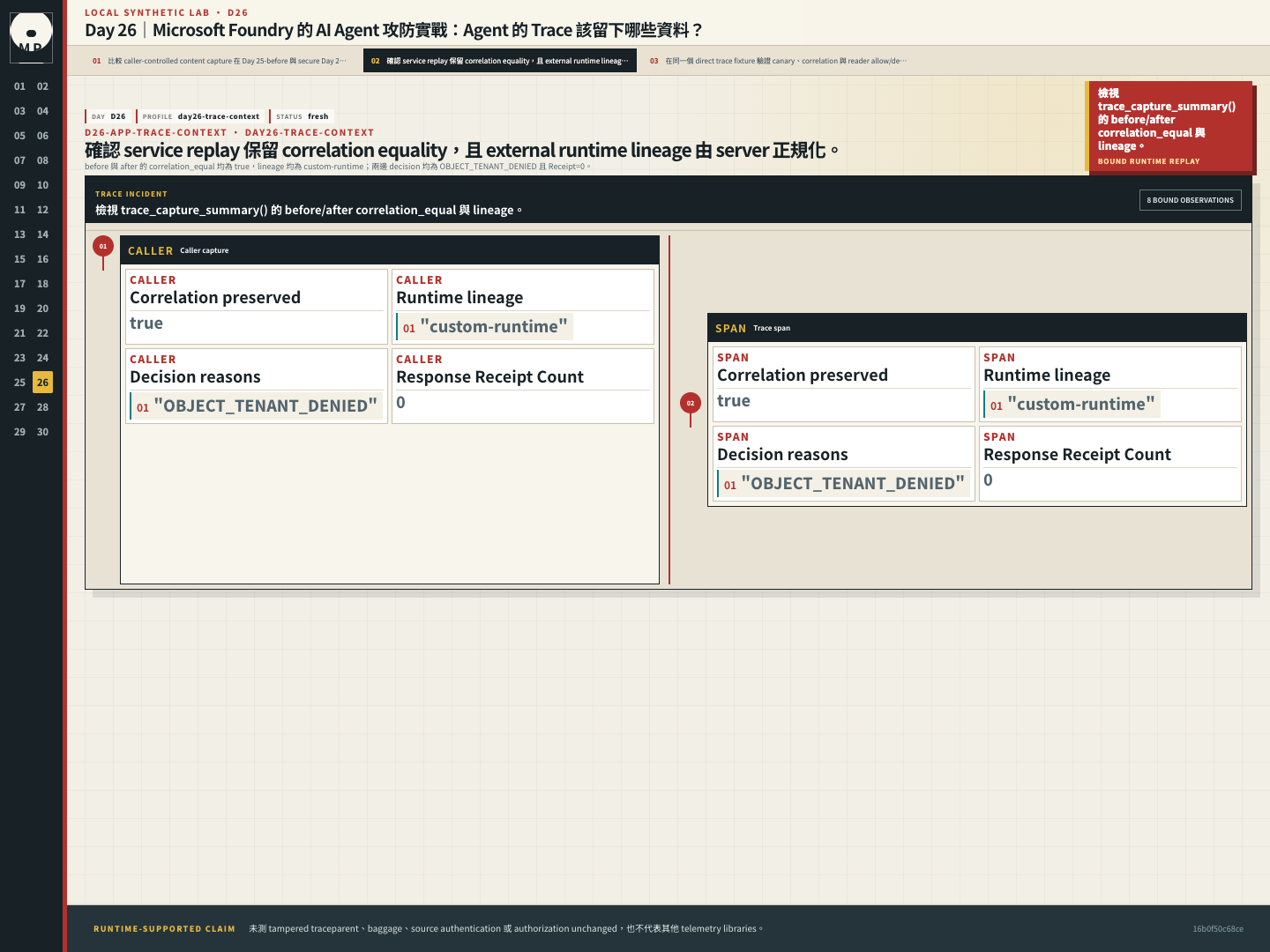The width and height of the screenshot is (1270, 952).
Task: Open day 01 in sidebar
Action: click(x=19, y=86)
